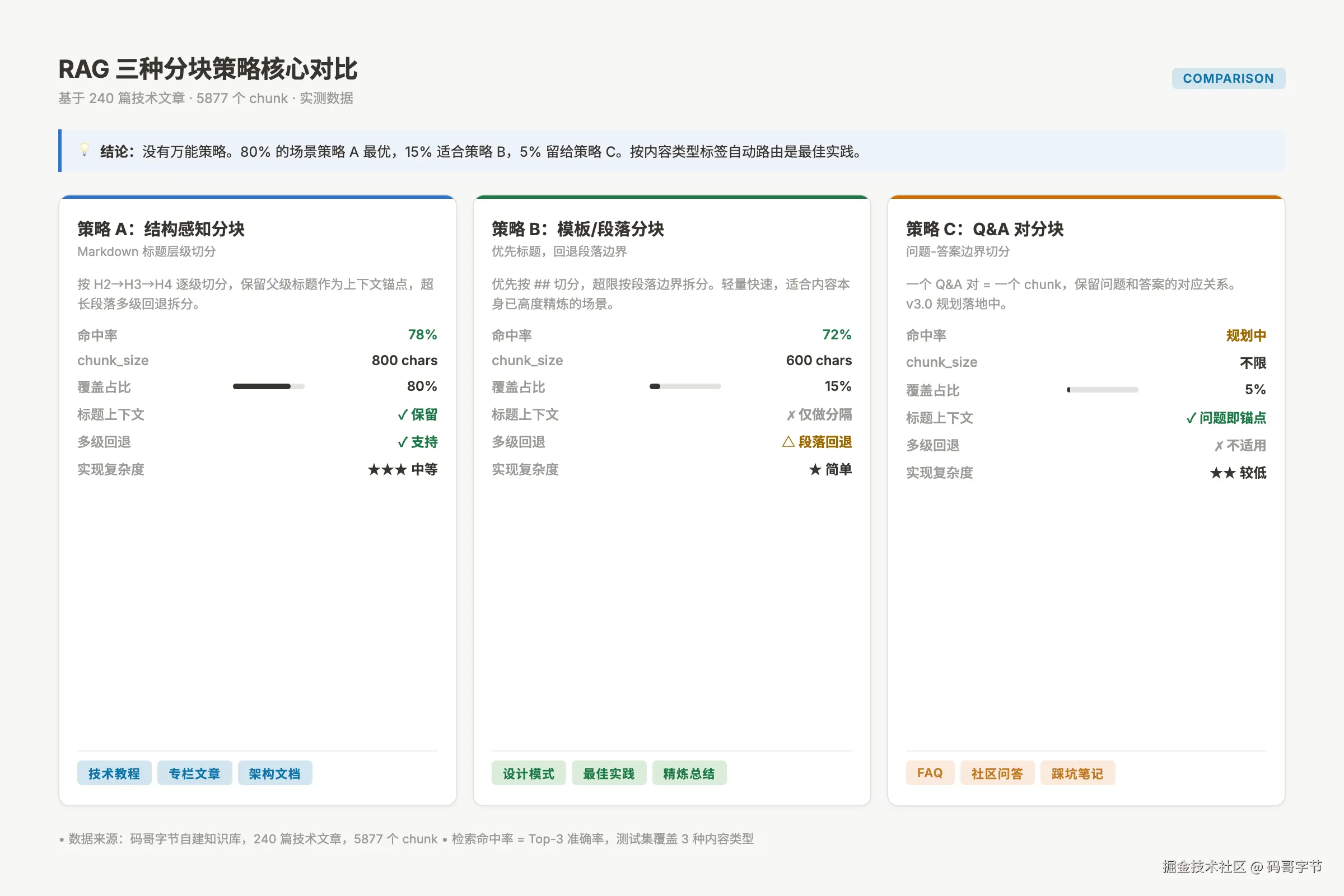1344x896 pixels.
Task: Select the FAQ tag
Action: pos(930,773)
